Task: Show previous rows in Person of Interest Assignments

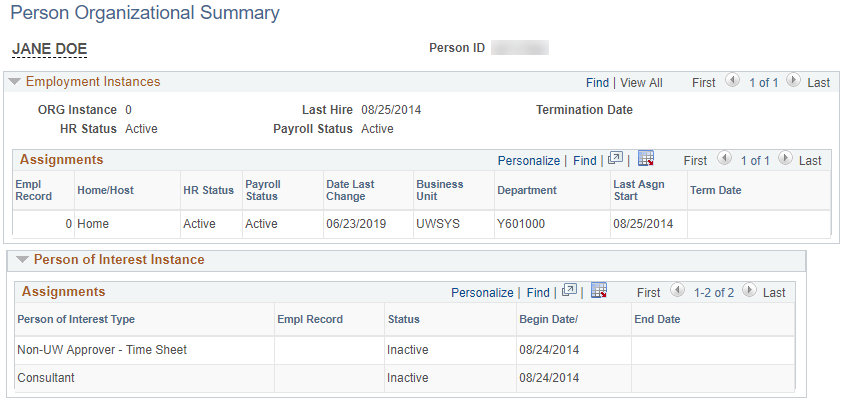Action: [x=677, y=291]
